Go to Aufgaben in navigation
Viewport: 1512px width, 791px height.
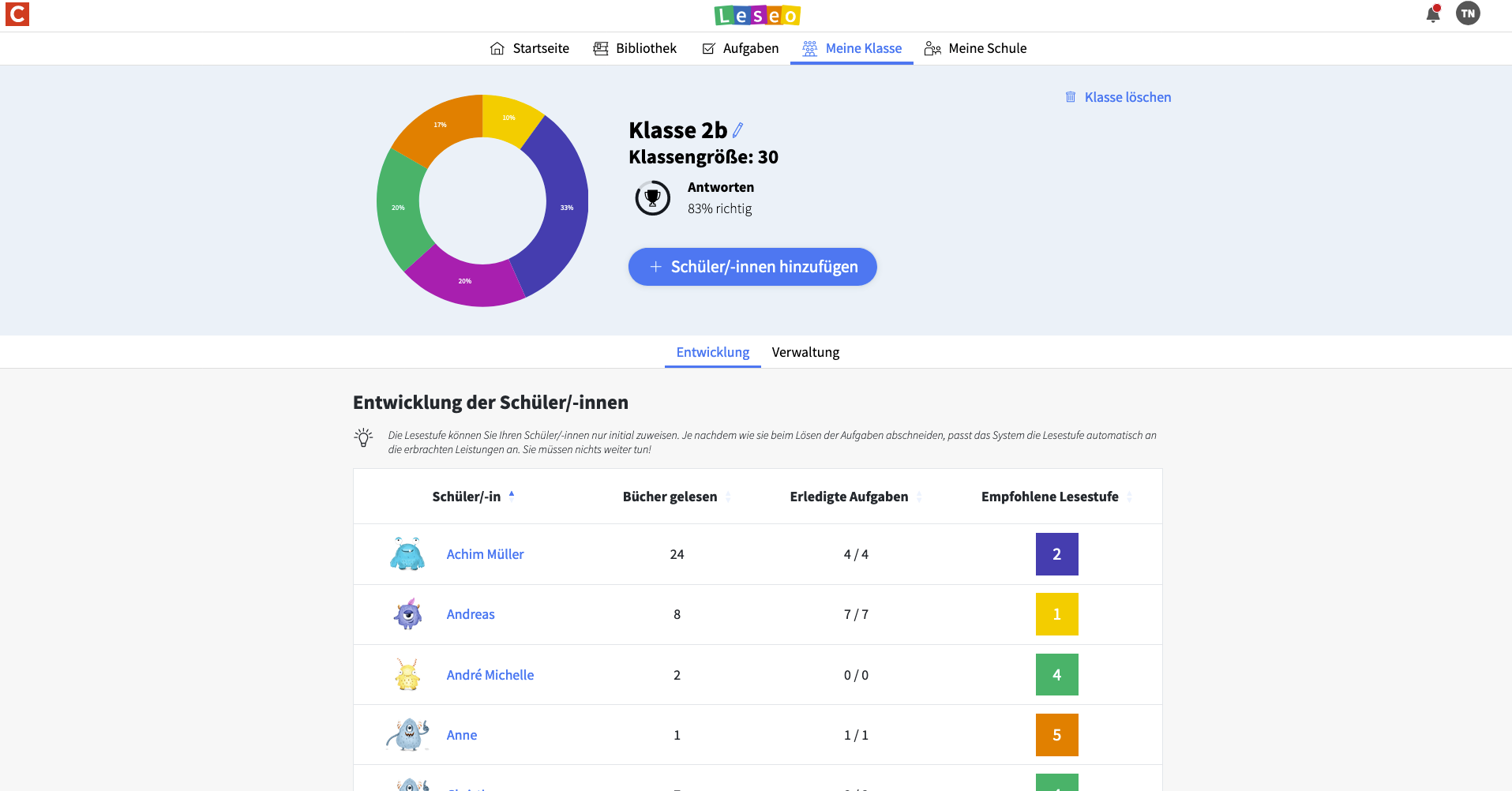740,48
